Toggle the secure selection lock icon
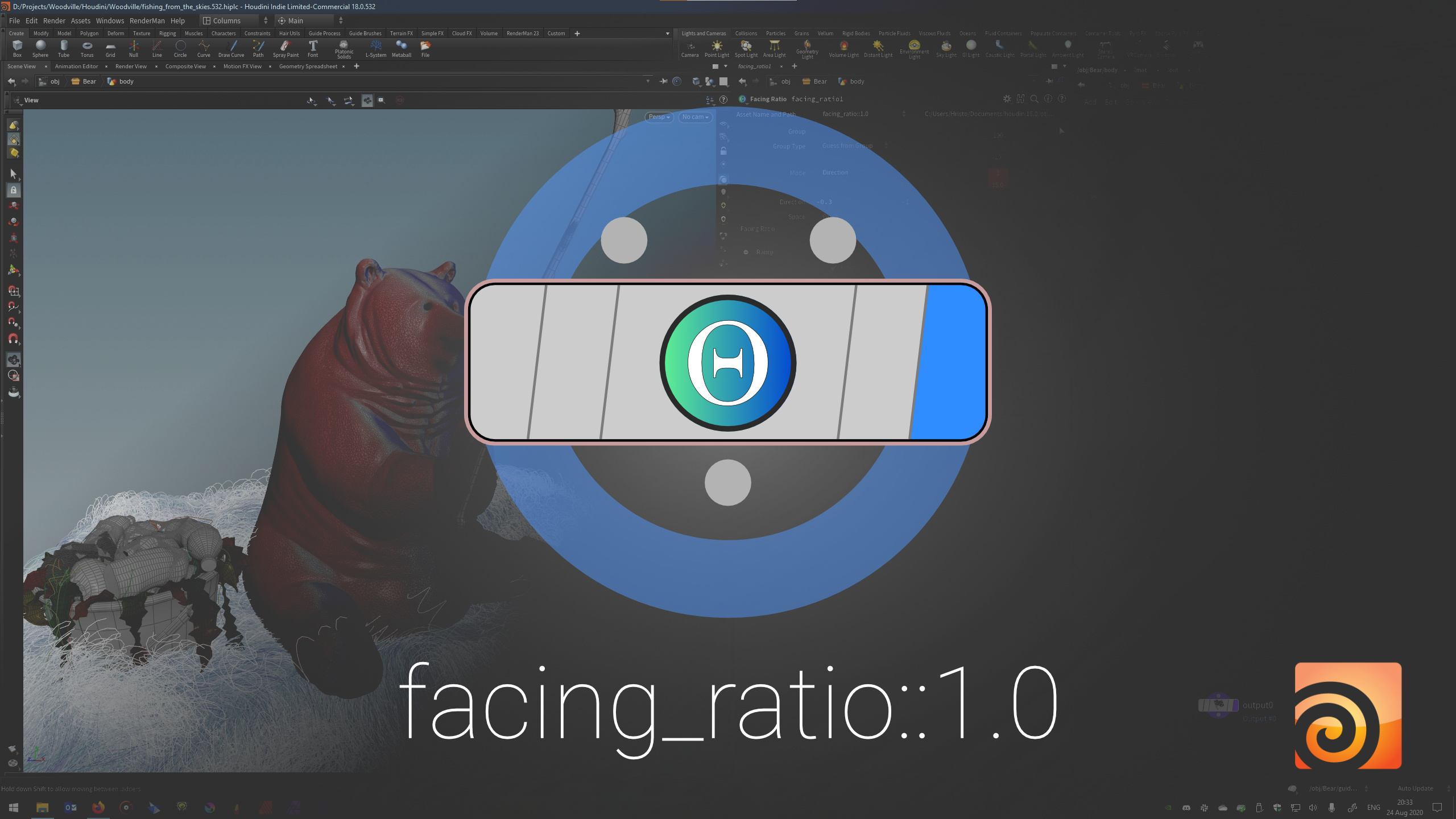1456x819 pixels. click(14, 190)
